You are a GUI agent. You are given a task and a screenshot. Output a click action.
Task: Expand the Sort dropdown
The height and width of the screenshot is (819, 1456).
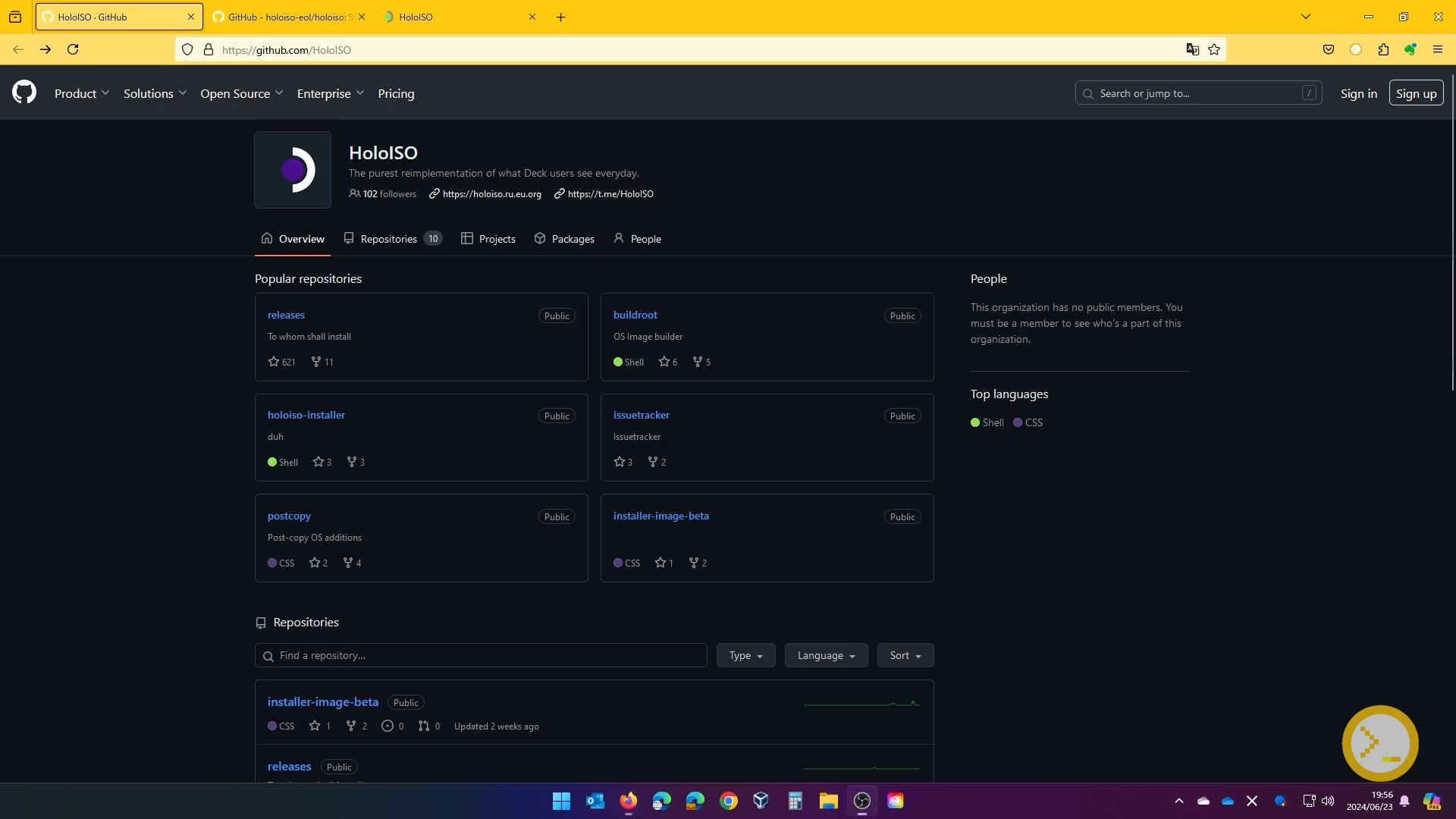(905, 655)
